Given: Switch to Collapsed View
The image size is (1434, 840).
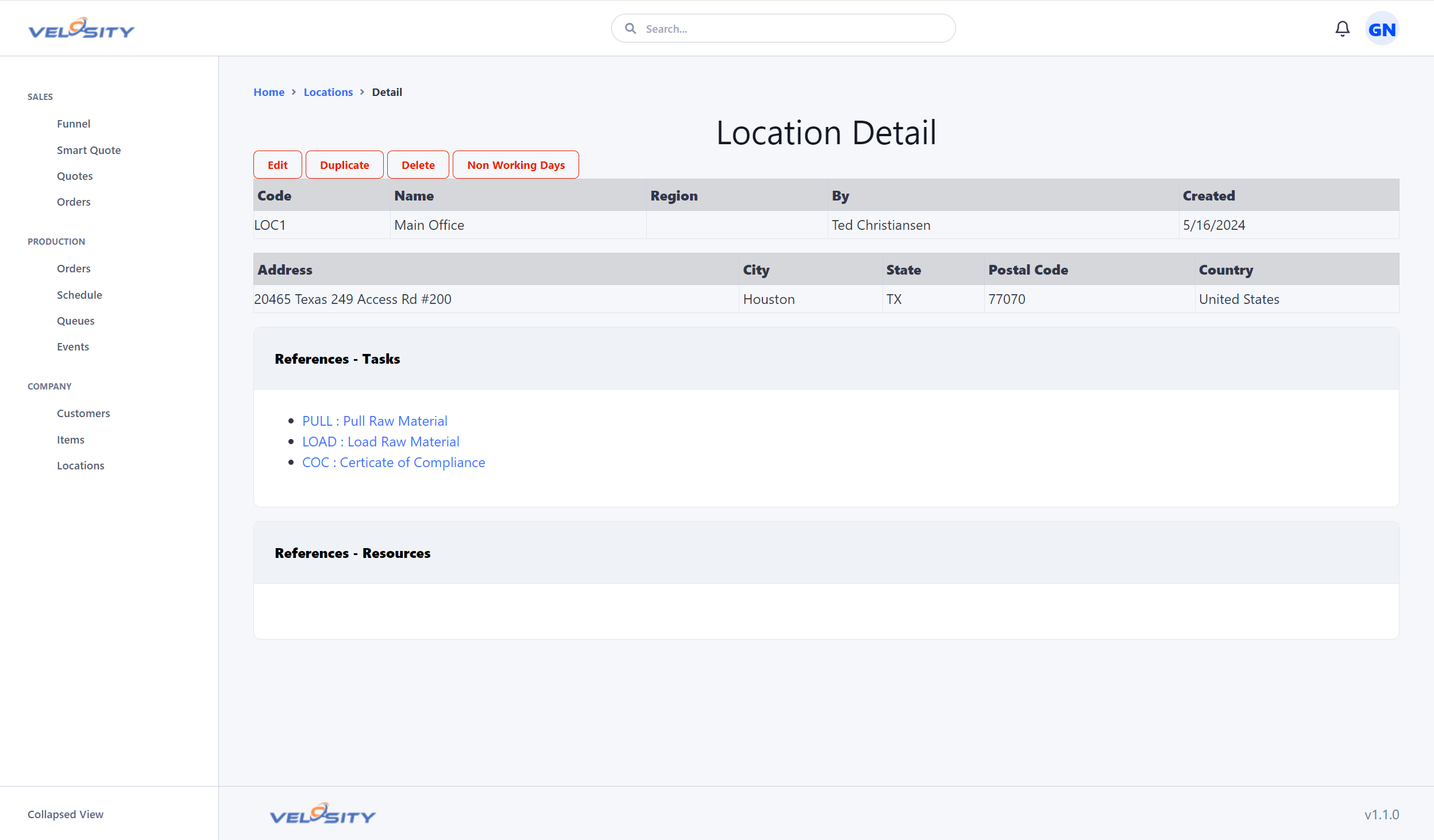Looking at the screenshot, I should (x=65, y=814).
